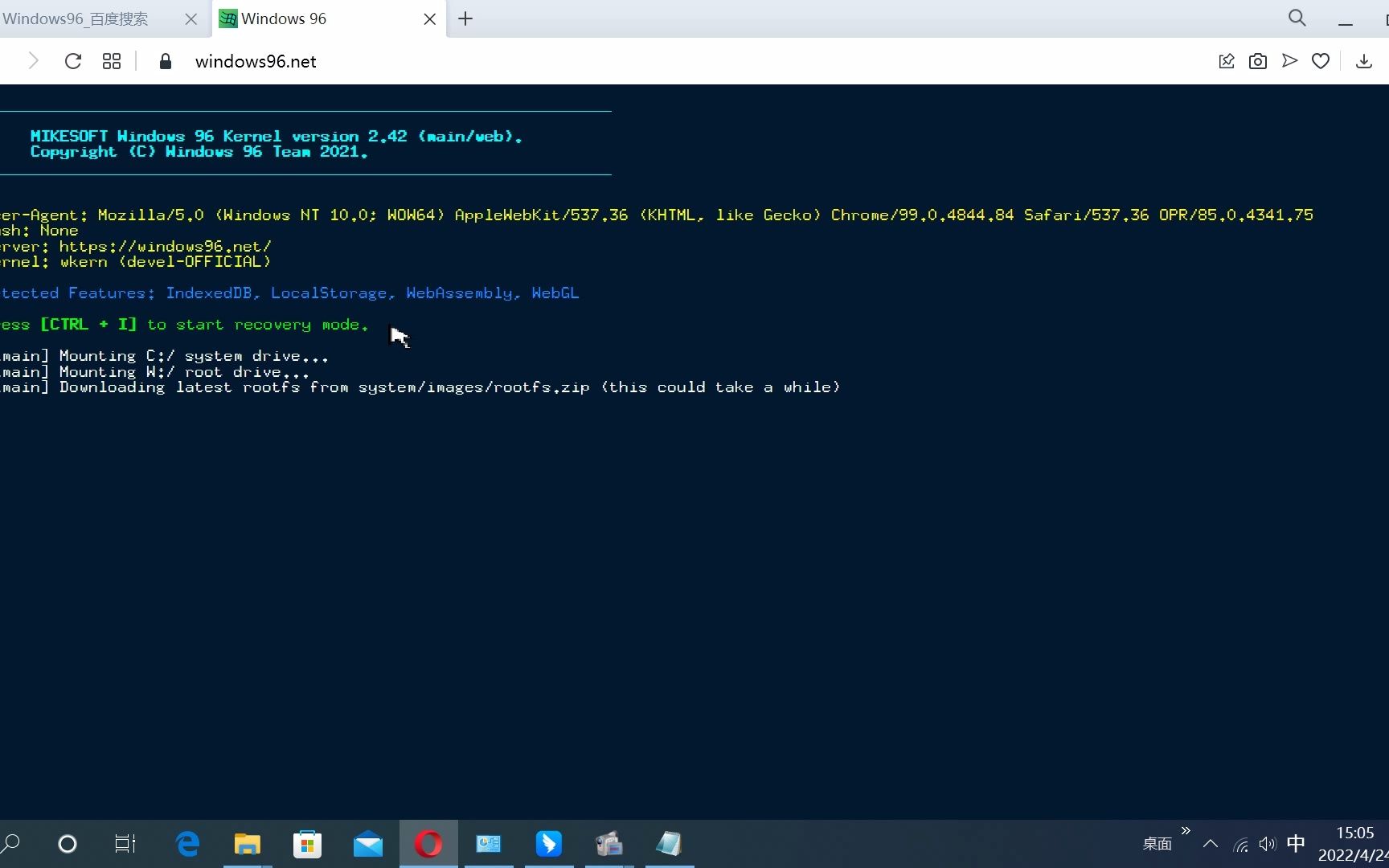1389x868 pixels.
Task: Take a snapshot with the camera icon
Action: tap(1258, 61)
